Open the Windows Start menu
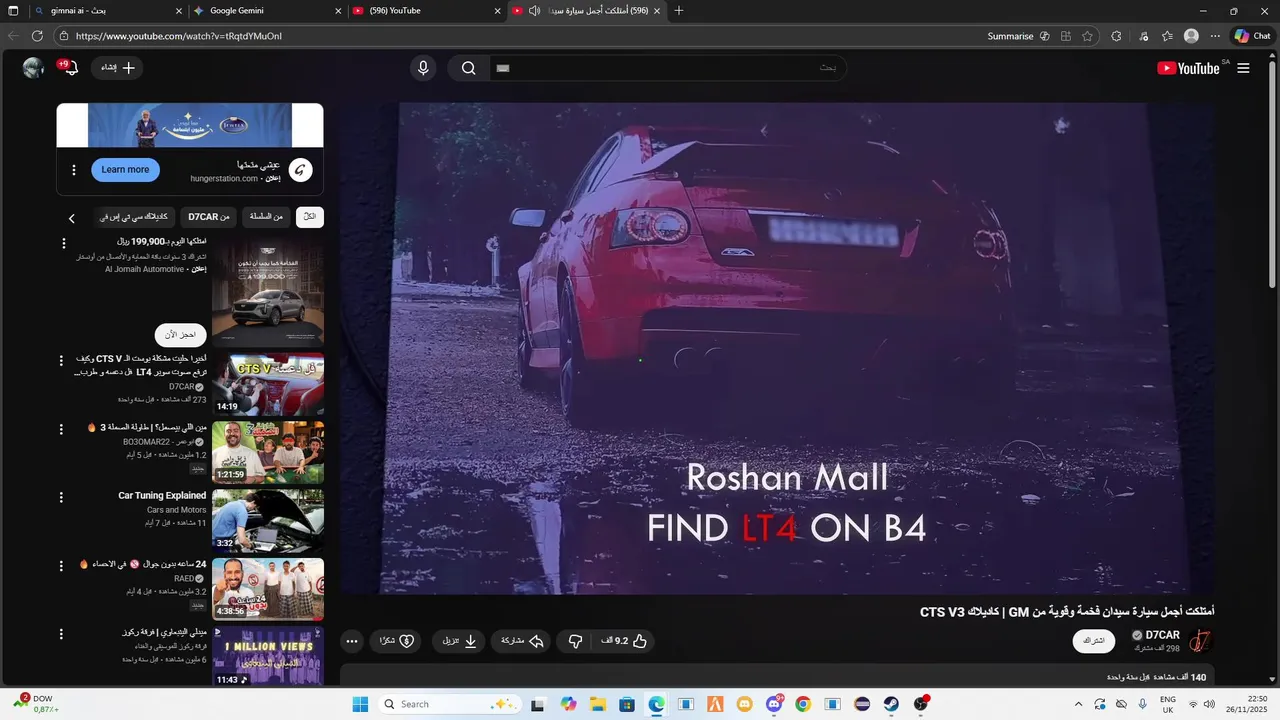Image resolution: width=1280 pixels, height=720 pixels. [360, 704]
